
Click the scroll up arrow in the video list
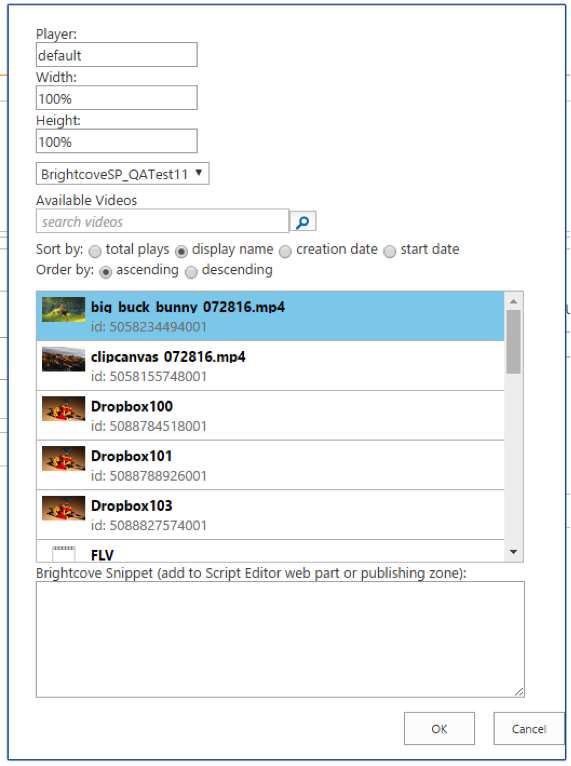click(x=513, y=301)
